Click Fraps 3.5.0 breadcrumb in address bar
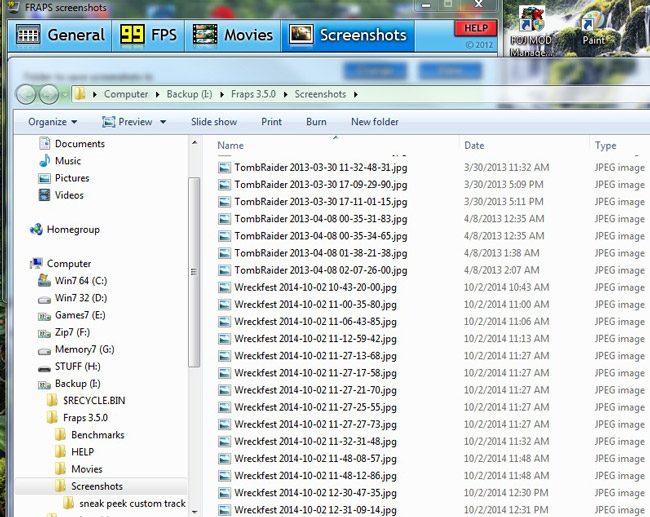This screenshot has height=517, width=650. click(253, 94)
